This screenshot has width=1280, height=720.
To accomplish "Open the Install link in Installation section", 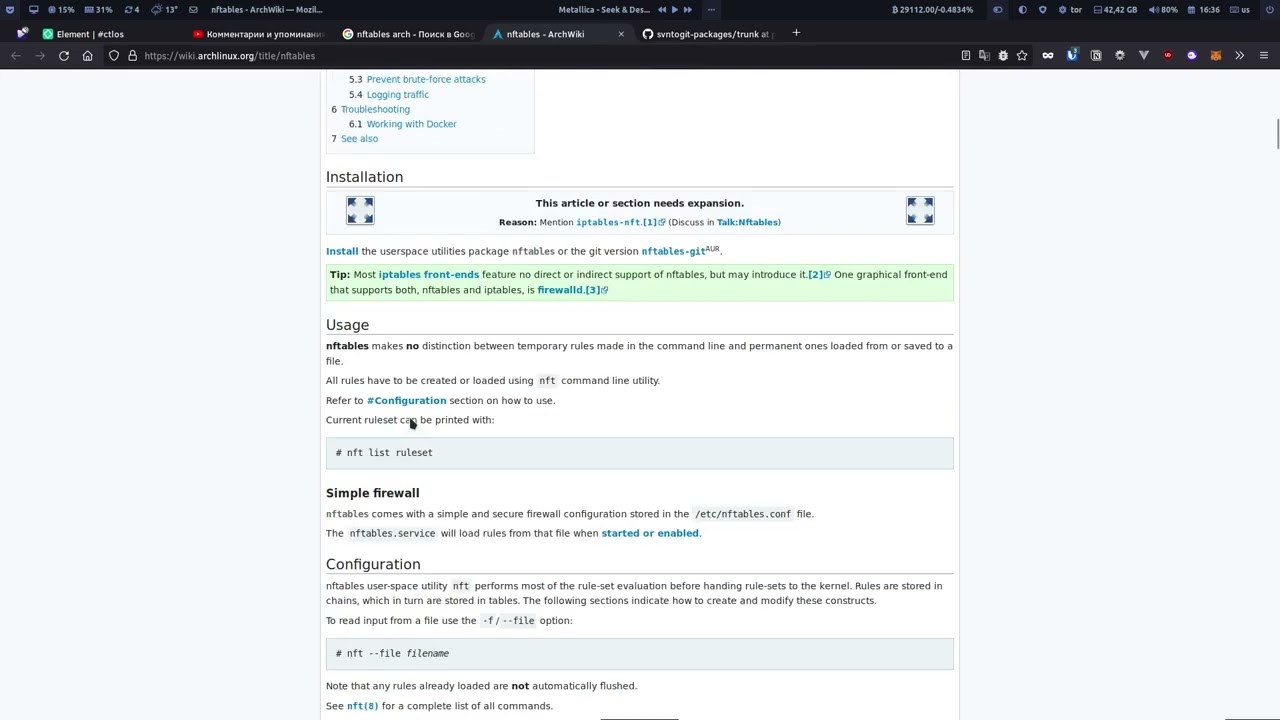I will [342, 251].
